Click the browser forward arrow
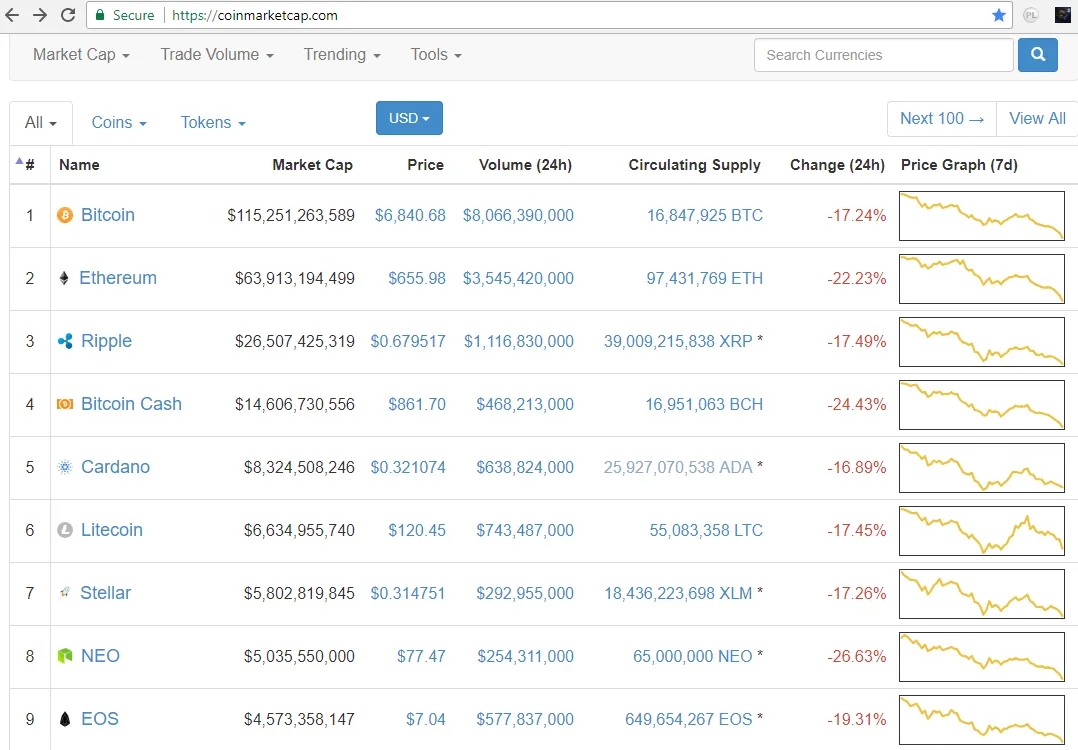The width and height of the screenshot is (1078, 750). [40, 15]
